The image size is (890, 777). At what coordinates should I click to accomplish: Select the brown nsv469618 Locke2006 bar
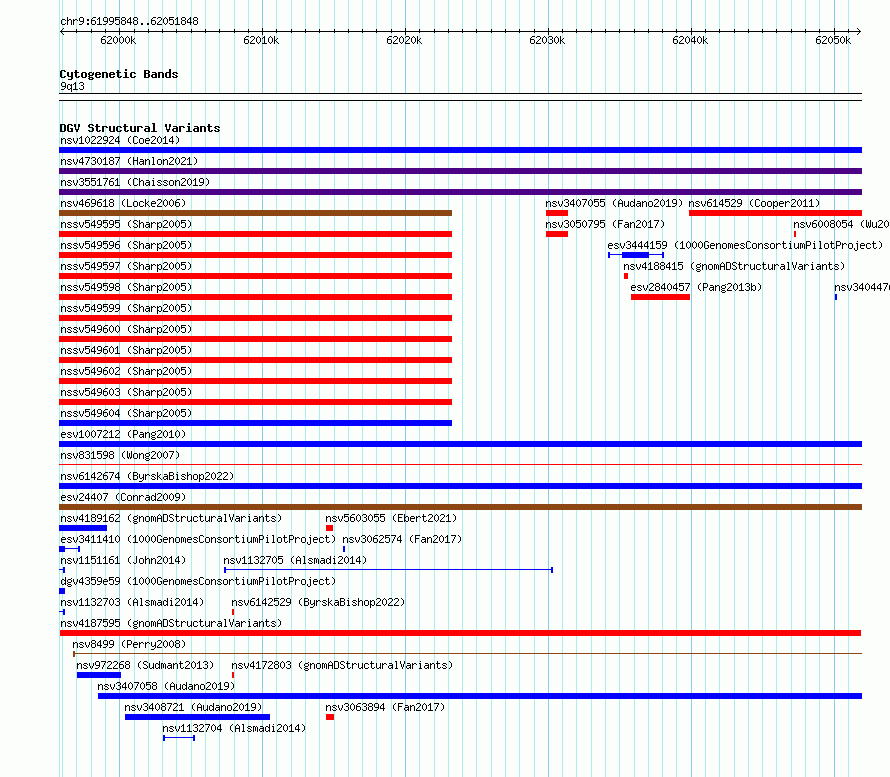point(255,213)
